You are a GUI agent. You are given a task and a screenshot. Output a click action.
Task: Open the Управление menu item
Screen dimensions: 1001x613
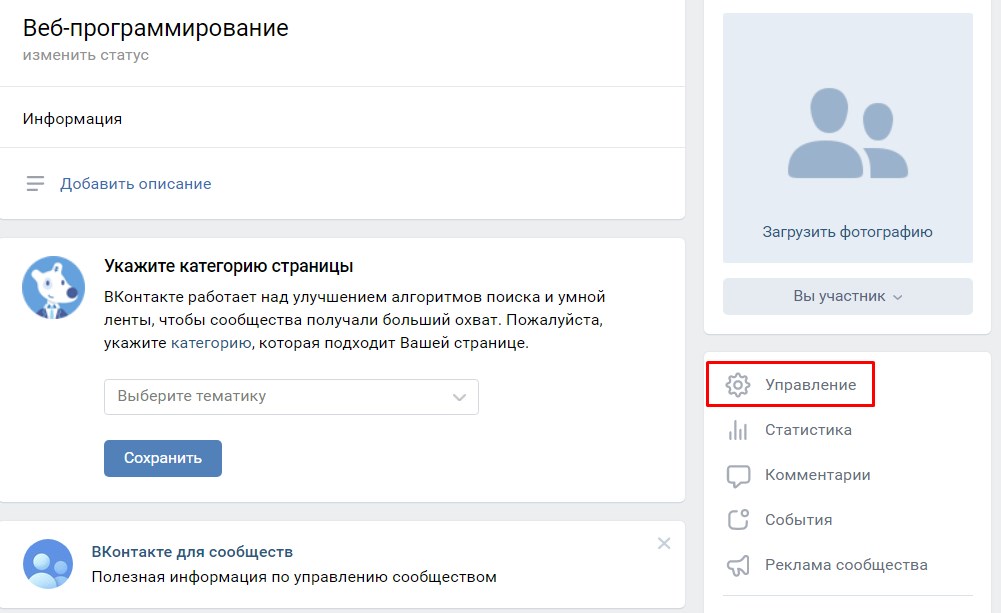point(810,385)
